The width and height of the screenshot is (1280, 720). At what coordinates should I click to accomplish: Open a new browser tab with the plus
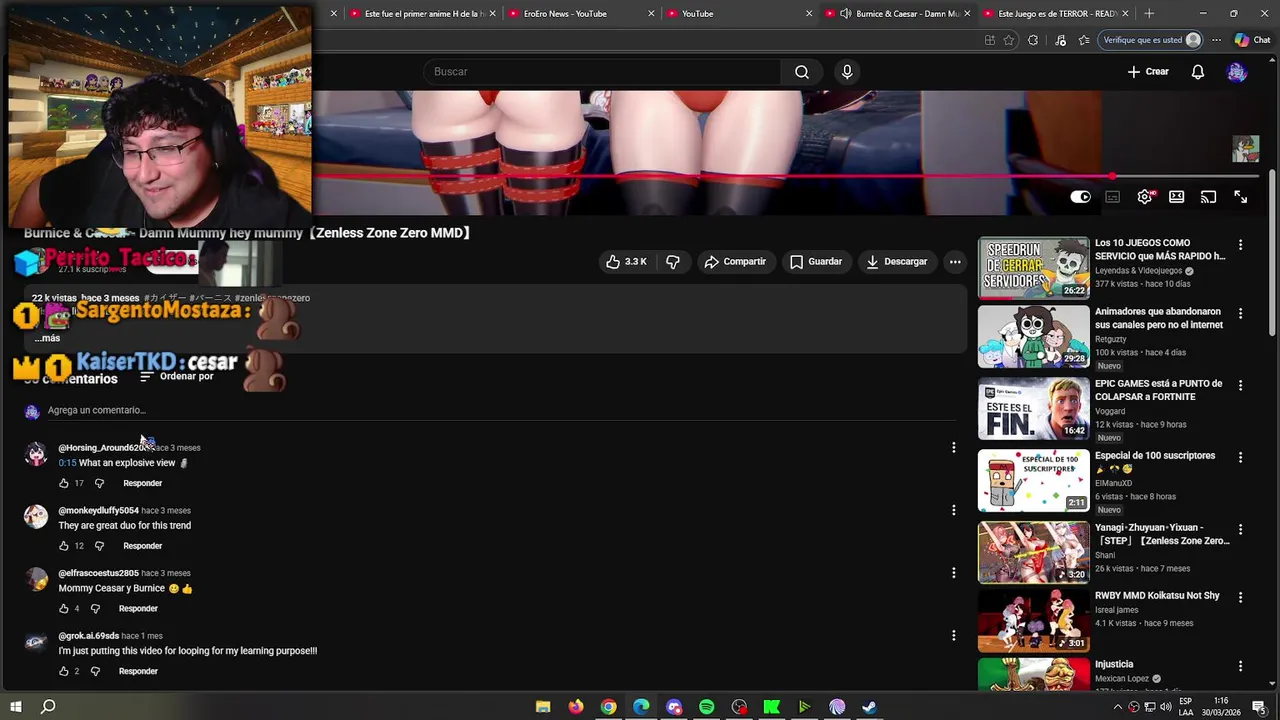1148,14
